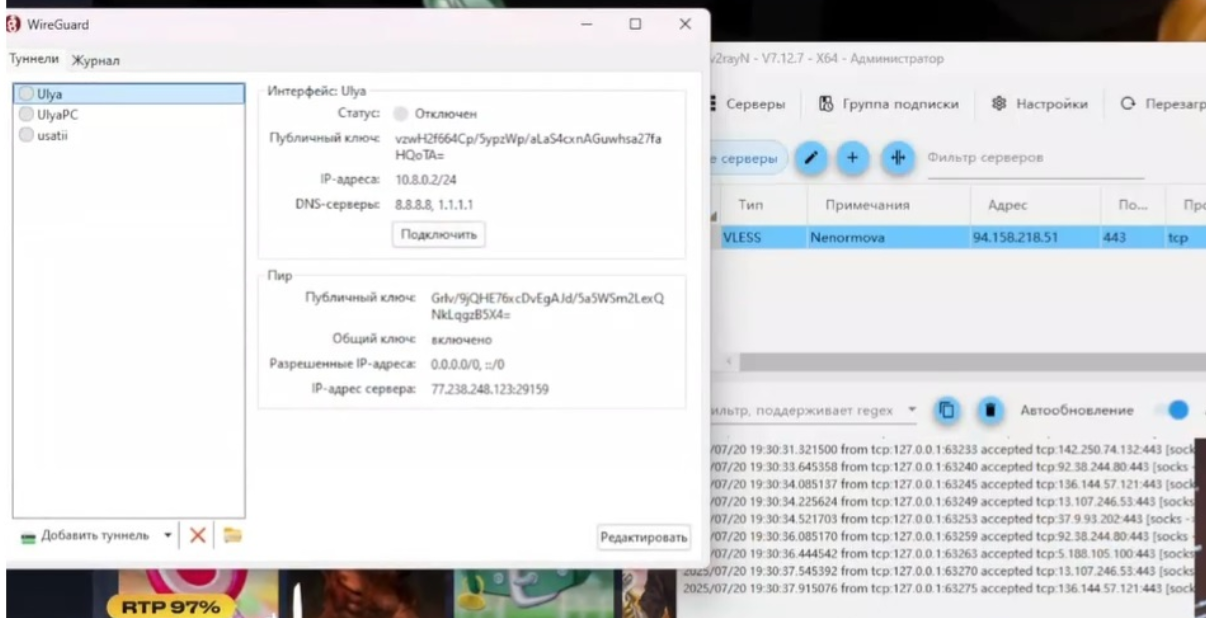This screenshot has width=1206, height=618.
Task: Click the export tunnels folder icon
Action: tap(232, 536)
